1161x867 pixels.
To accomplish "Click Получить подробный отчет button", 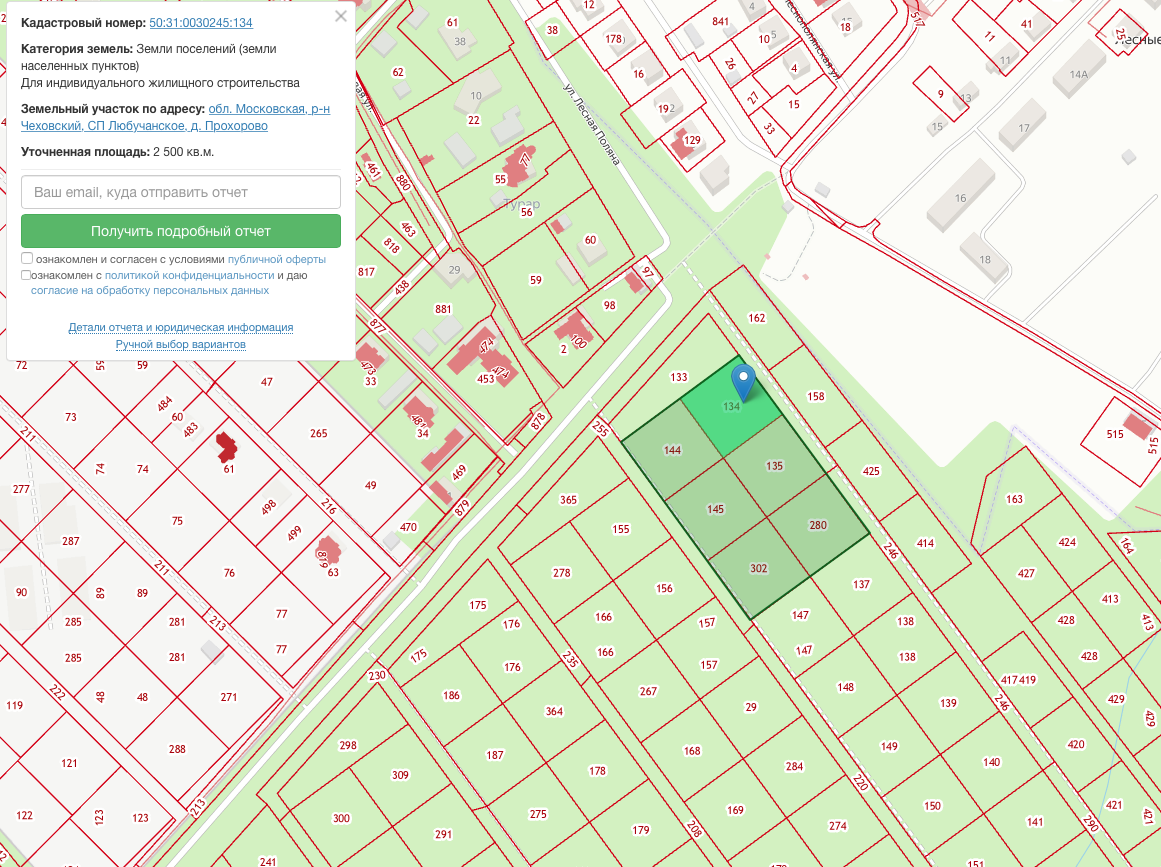I will (181, 231).
